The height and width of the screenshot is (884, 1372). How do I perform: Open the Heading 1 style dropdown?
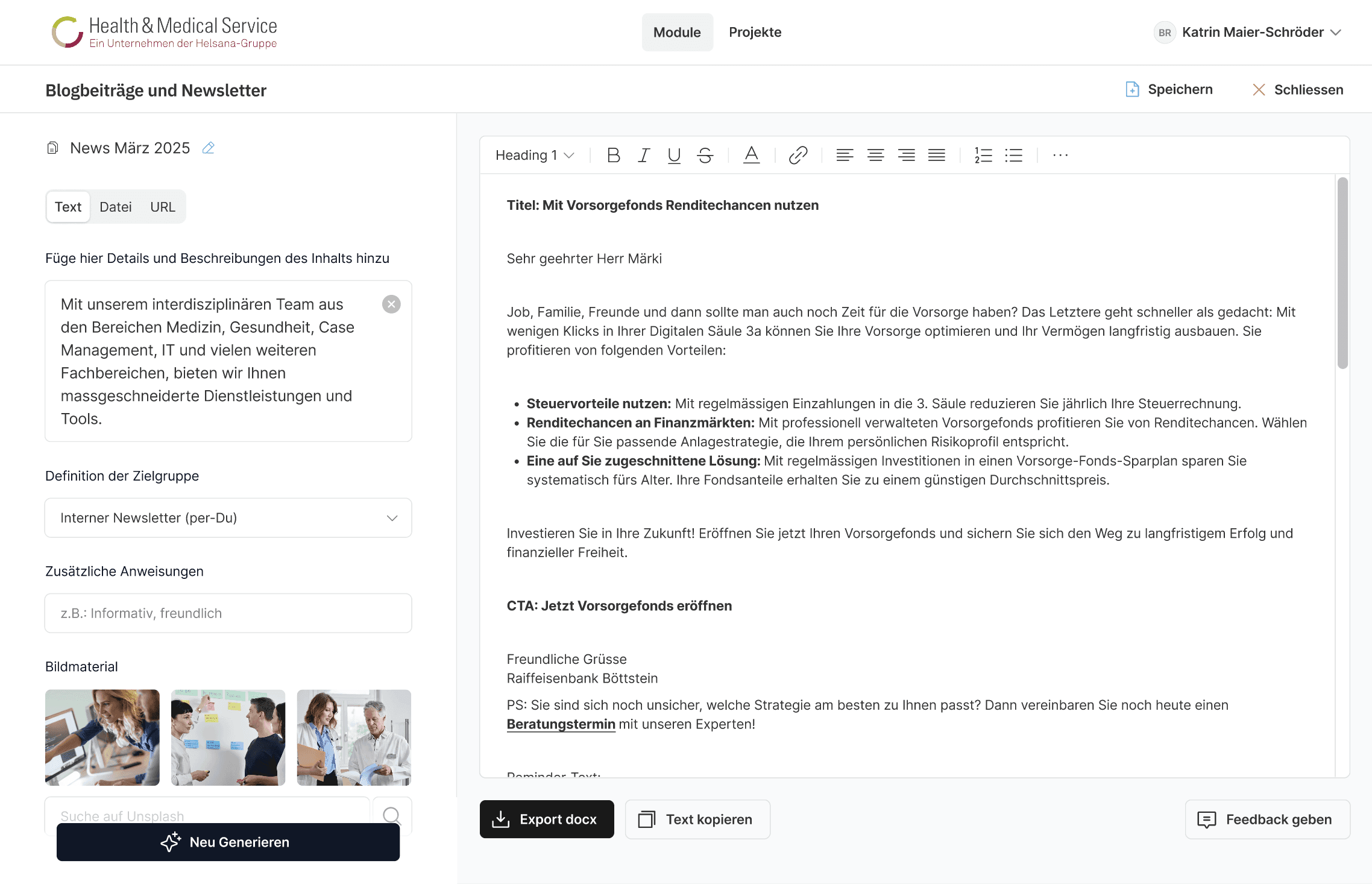(535, 156)
